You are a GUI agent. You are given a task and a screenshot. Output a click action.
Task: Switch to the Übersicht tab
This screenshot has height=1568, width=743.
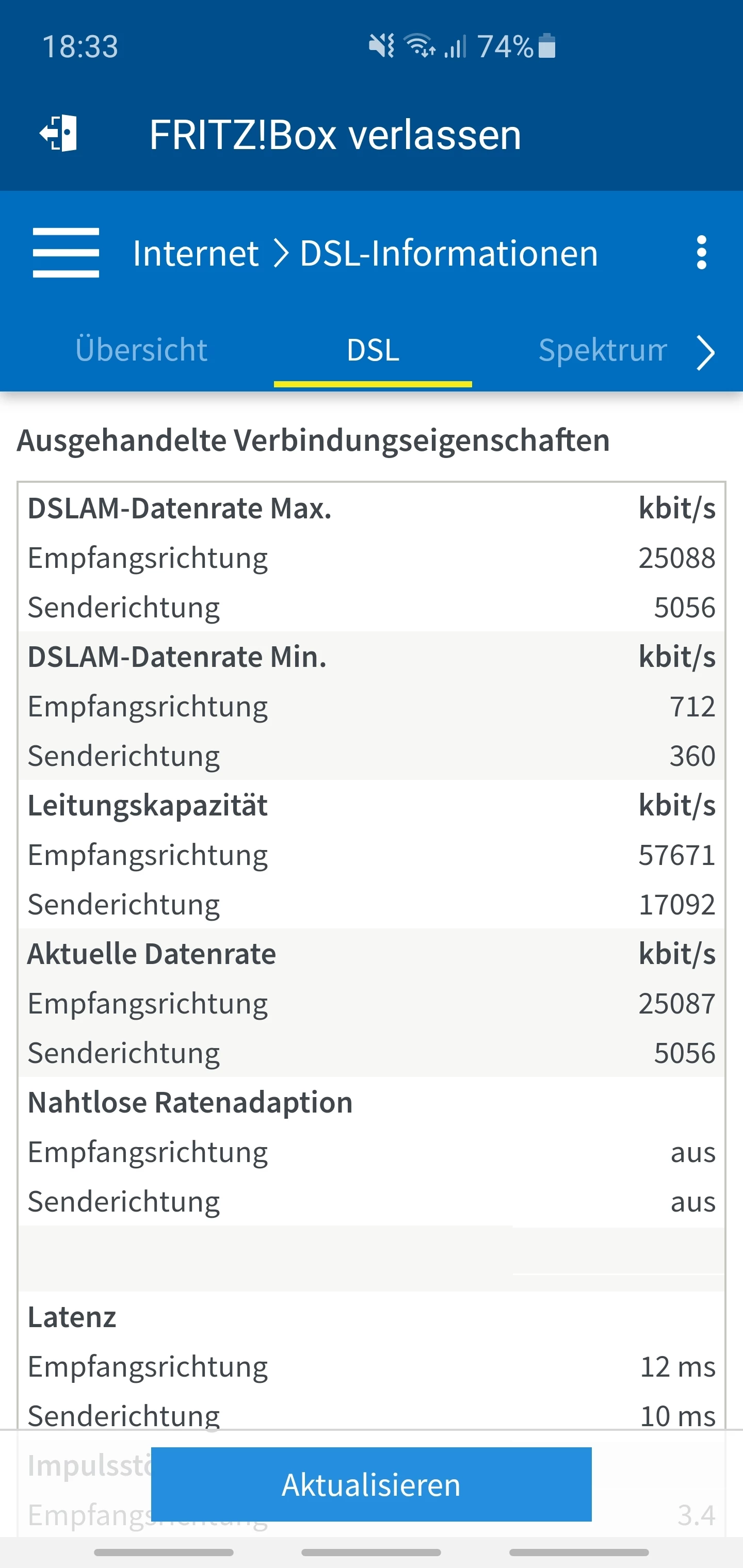point(141,350)
